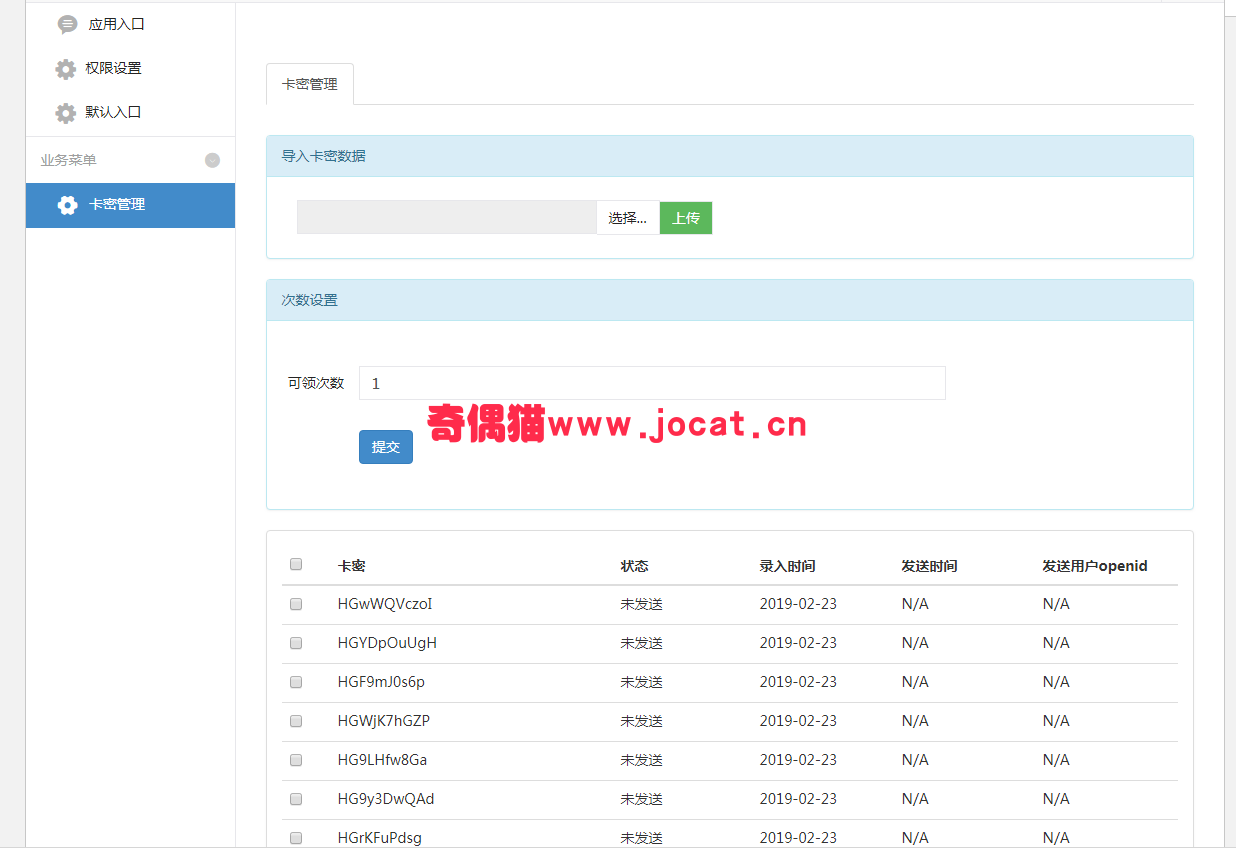
Task: Click 2019-02-23 date in HGWjK7hGZP row
Action: tap(798, 721)
